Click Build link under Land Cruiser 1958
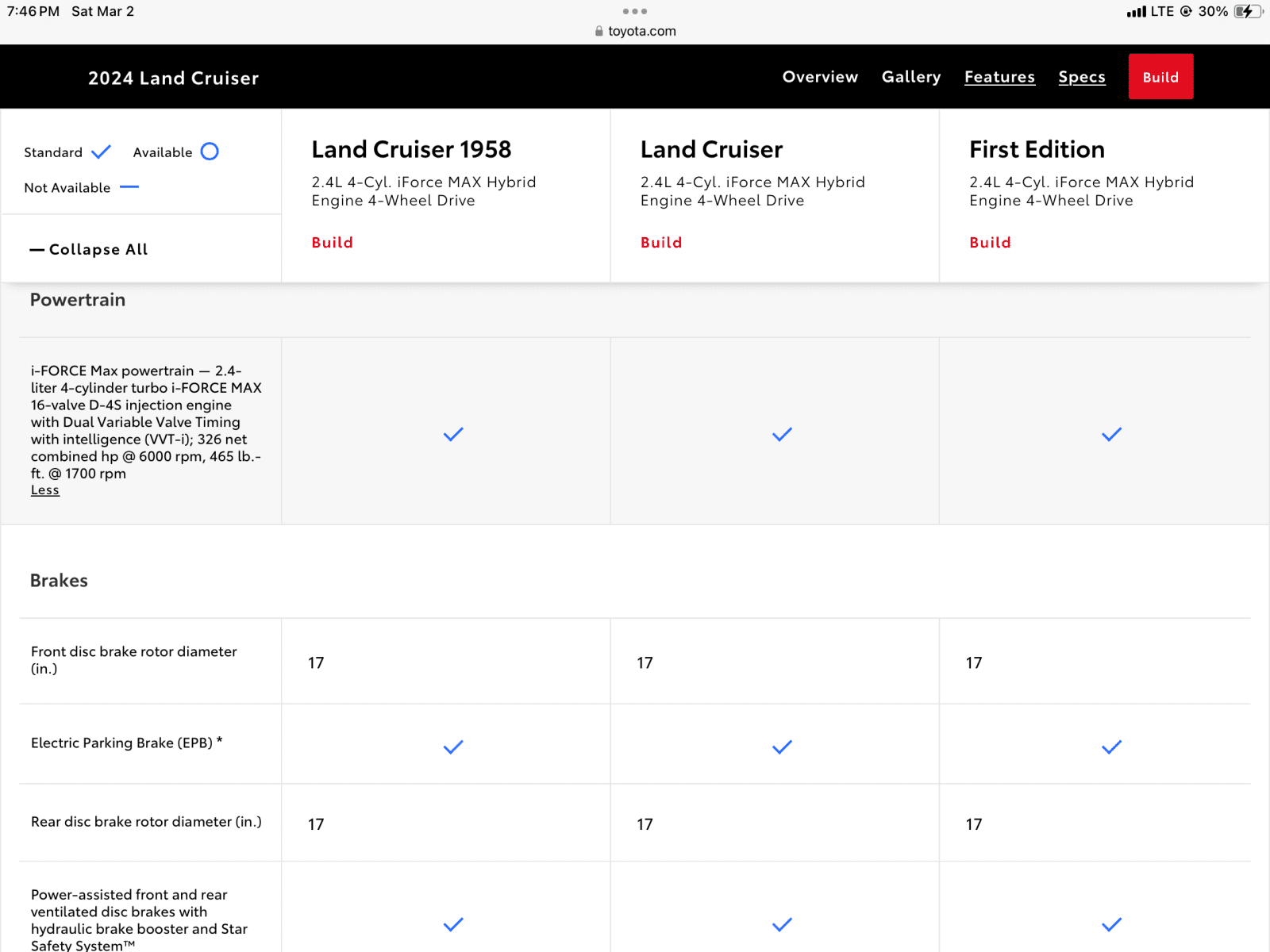Screen dimensions: 1270x952 coord(332,243)
